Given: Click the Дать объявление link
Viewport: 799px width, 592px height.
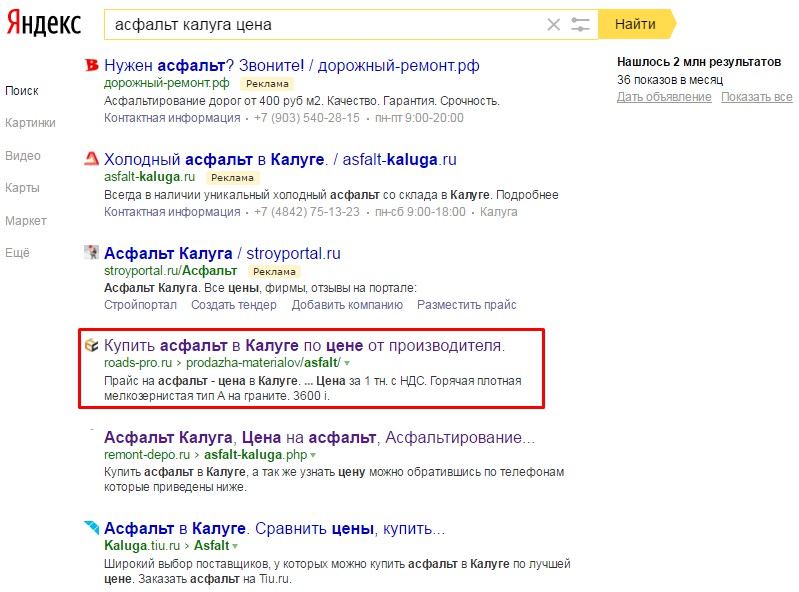Looking at the screenshot, I should pyautogui.click(x=664, y=97).
